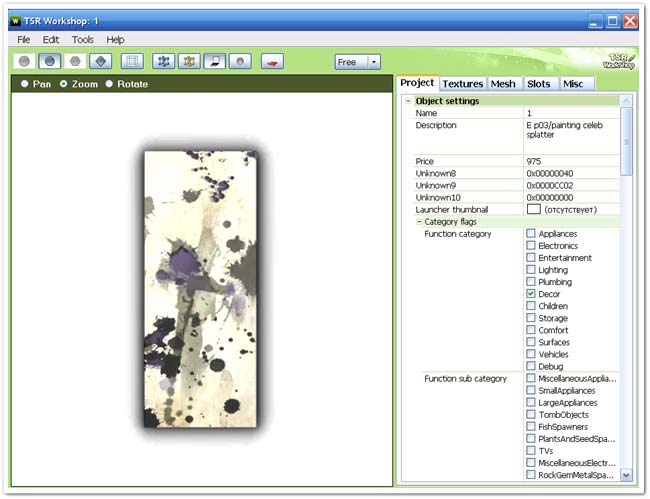650x499 pixels.
Task: Click the properties panel scroll up arrow
Action: pyautogui.click(x=626, y=101)
